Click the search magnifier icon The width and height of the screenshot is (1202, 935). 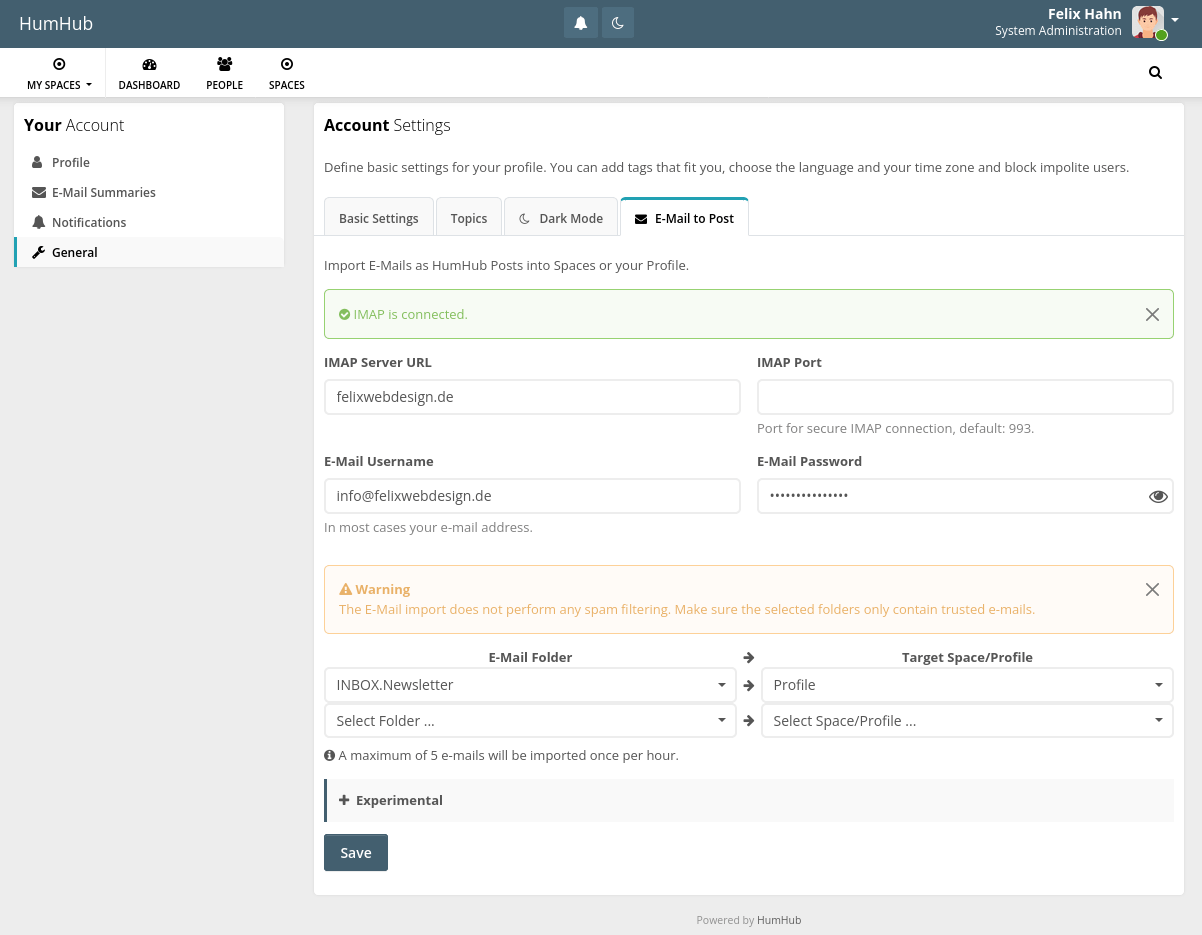click(x=1155, y=72)
